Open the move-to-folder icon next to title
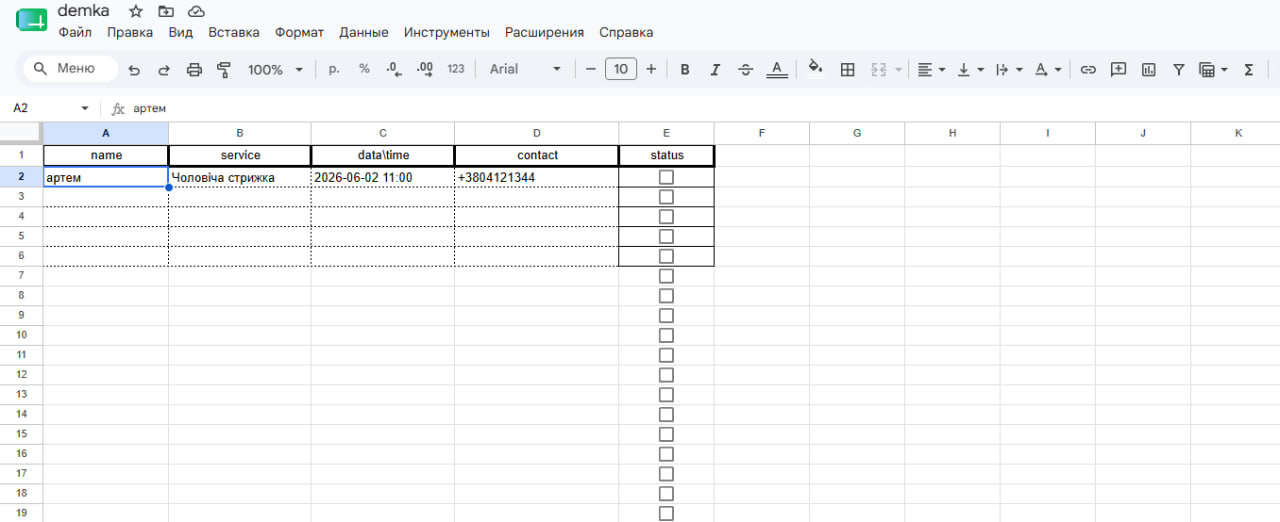The width and height of the screenshot is (1280, 522). [x=166, y=11]
